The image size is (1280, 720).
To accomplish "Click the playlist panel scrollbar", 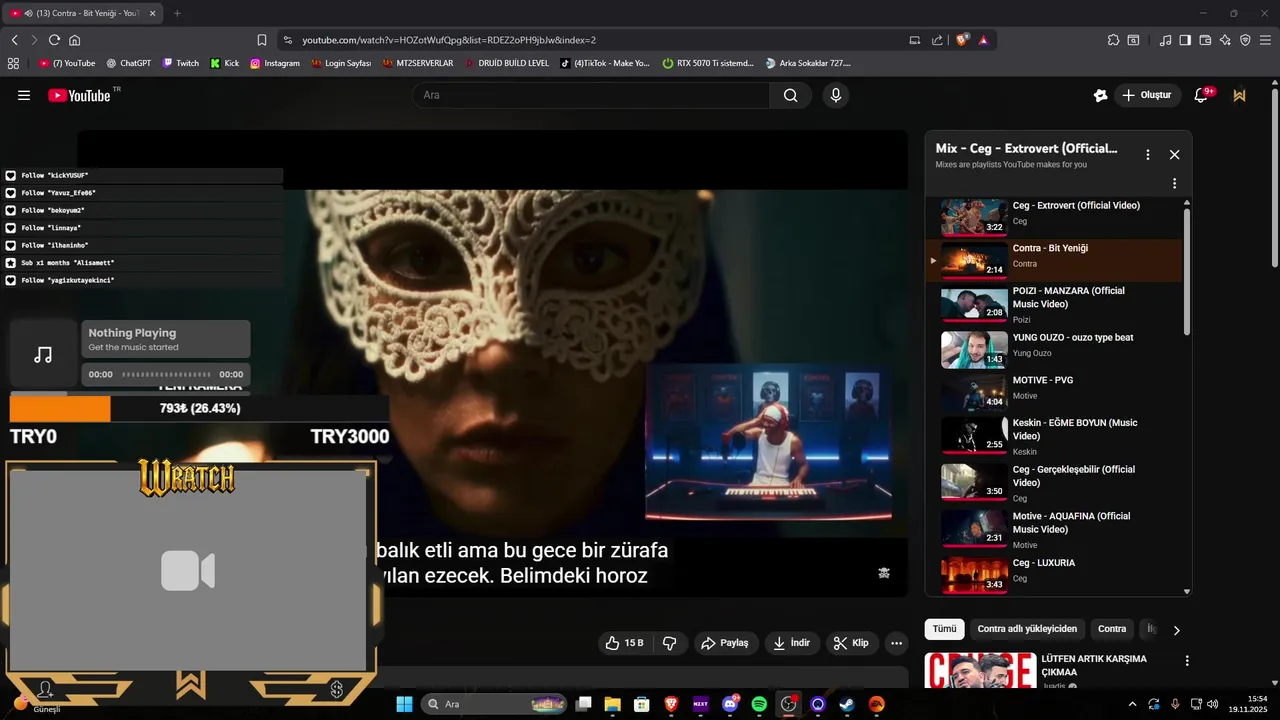I will point(1187,270).
